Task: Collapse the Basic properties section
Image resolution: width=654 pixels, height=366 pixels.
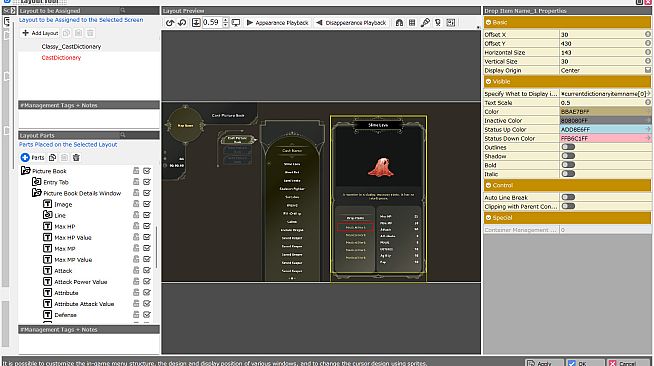Action: coord(488,22)
